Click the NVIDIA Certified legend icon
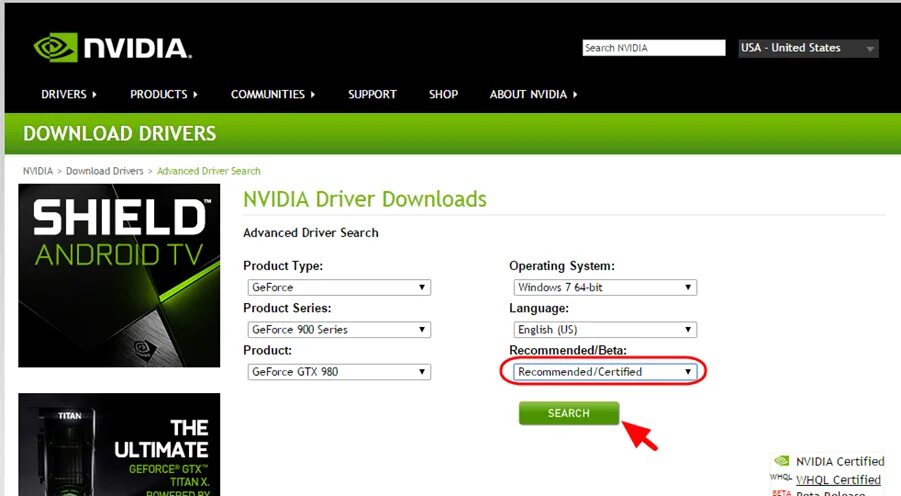This screenshot has width=901, height=496. click(x=781, y=461)
